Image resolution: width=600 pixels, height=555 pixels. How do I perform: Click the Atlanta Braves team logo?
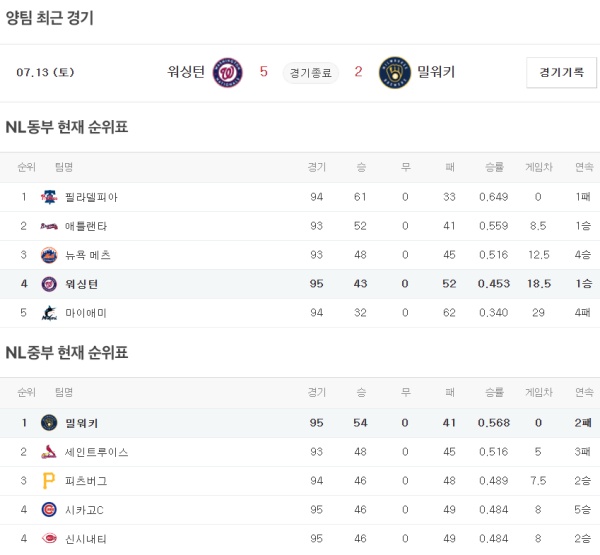click(x=48, y=226)
